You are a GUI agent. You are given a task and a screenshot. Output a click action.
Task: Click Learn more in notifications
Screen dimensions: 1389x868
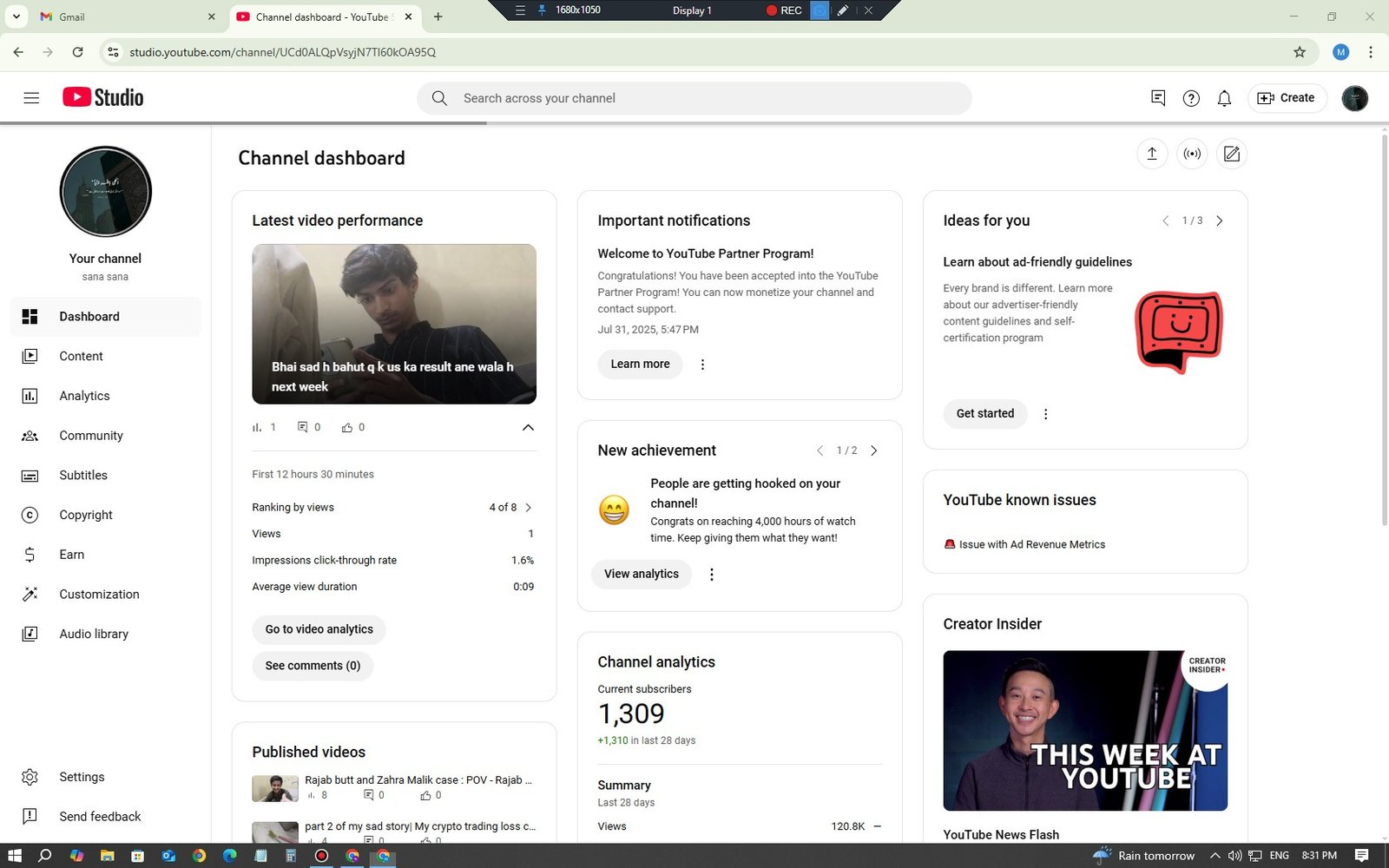(x=640, y=365)
